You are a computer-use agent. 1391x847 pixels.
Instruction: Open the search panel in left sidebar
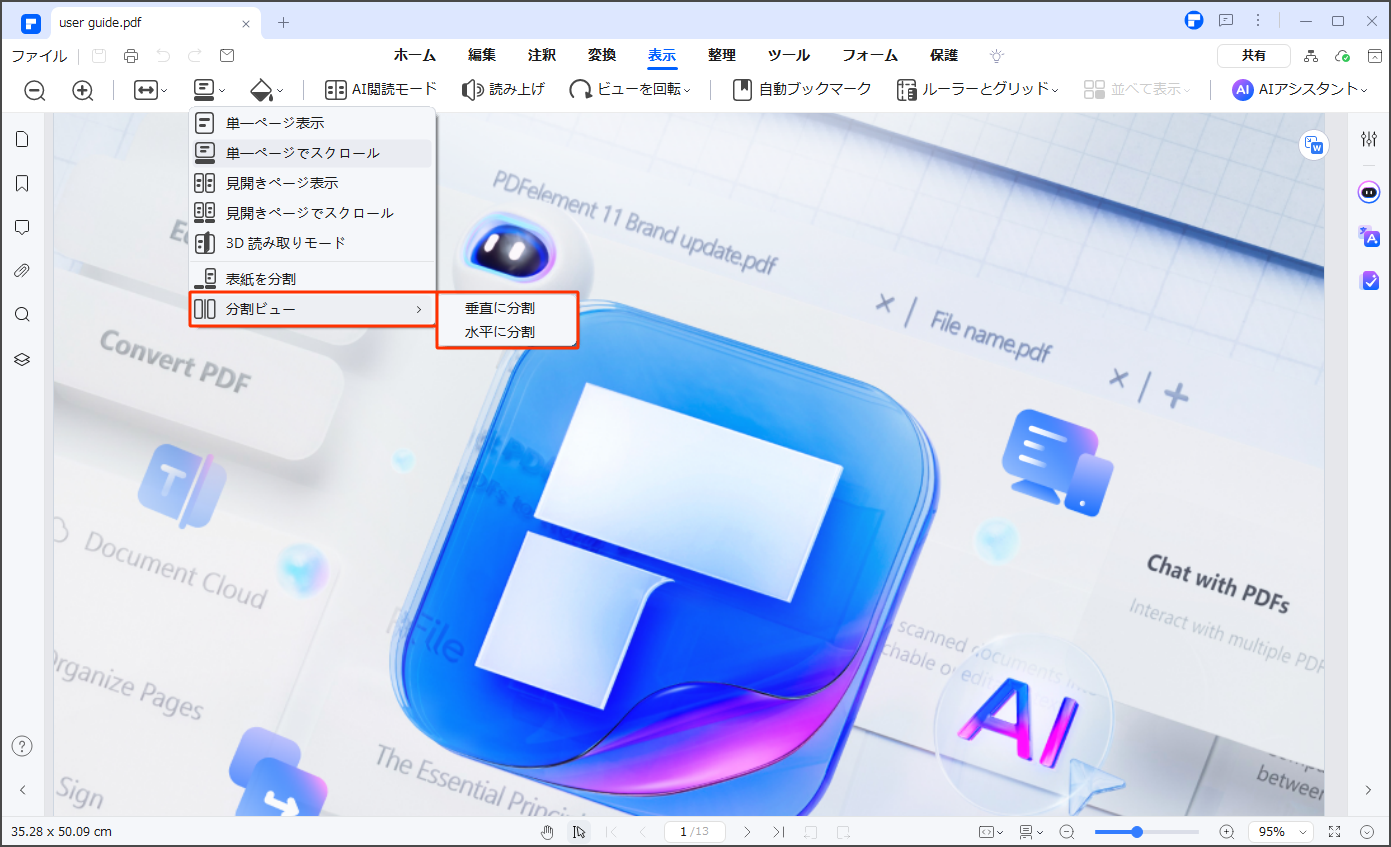click(x=22, y=315)
